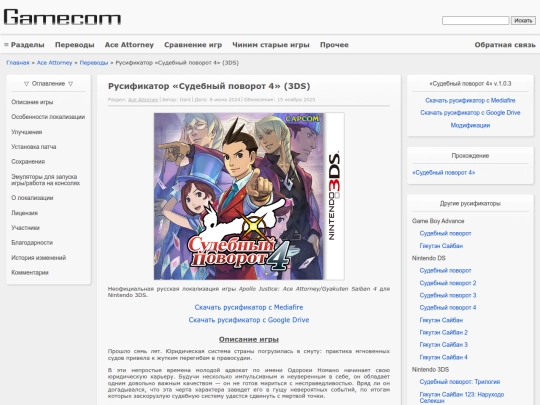
Task: Jump to История изменений section
Action: [39, 258]
